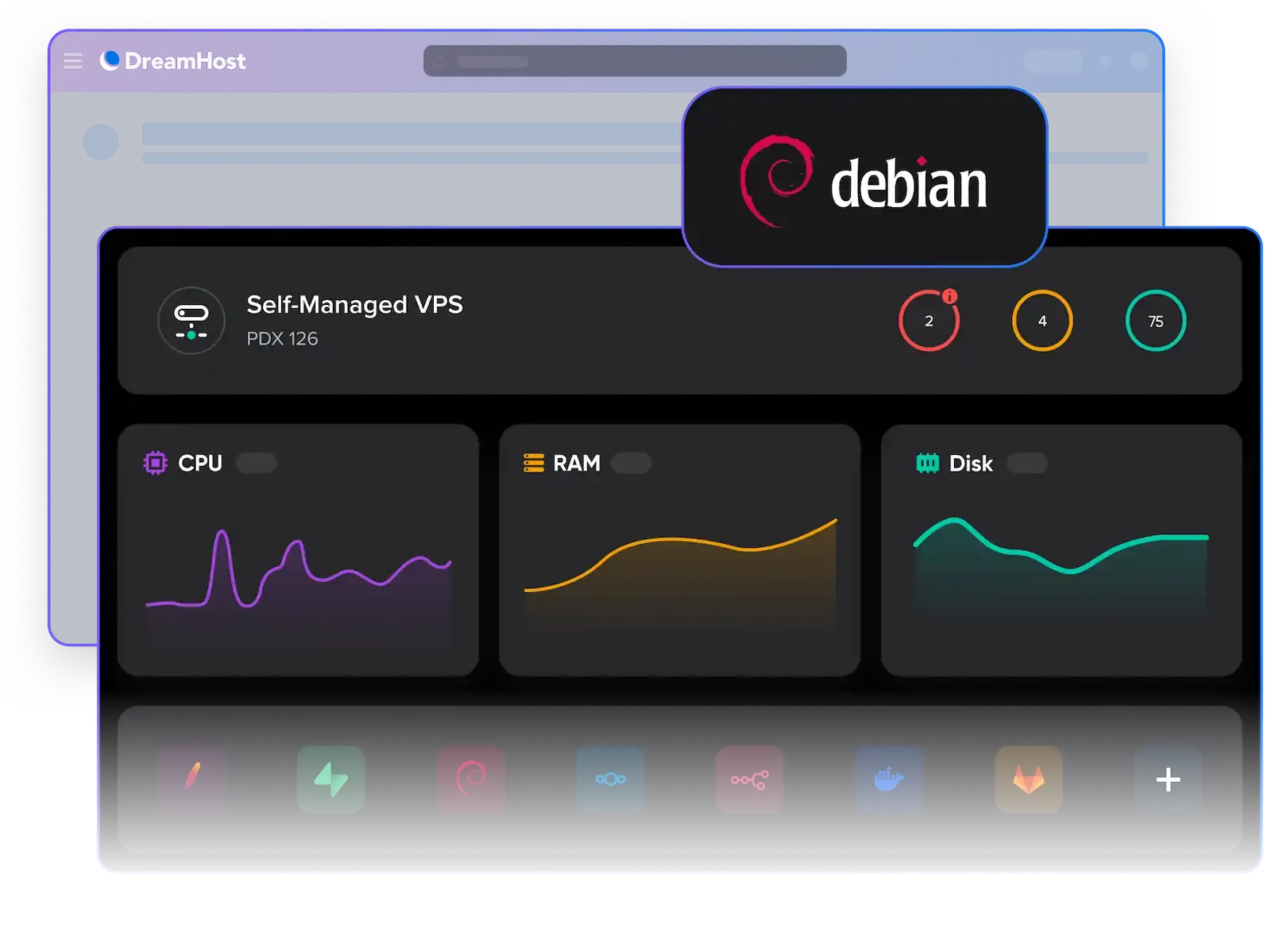Click the red info badge on circle
The height and width of the screenshot is (952, 1271).
[949, 296]
